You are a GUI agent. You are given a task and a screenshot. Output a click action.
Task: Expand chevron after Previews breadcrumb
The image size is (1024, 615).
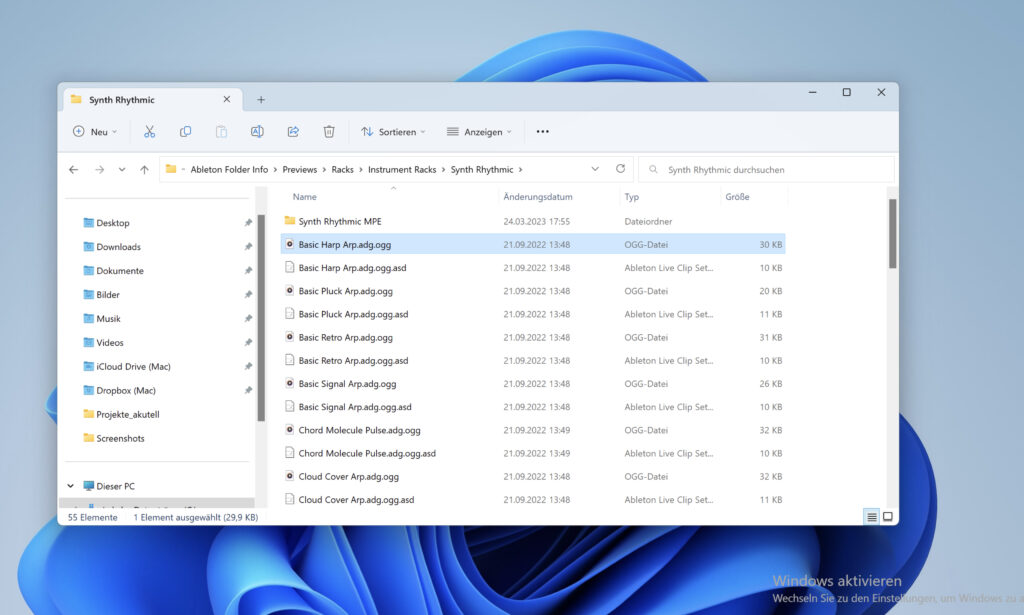325,170
